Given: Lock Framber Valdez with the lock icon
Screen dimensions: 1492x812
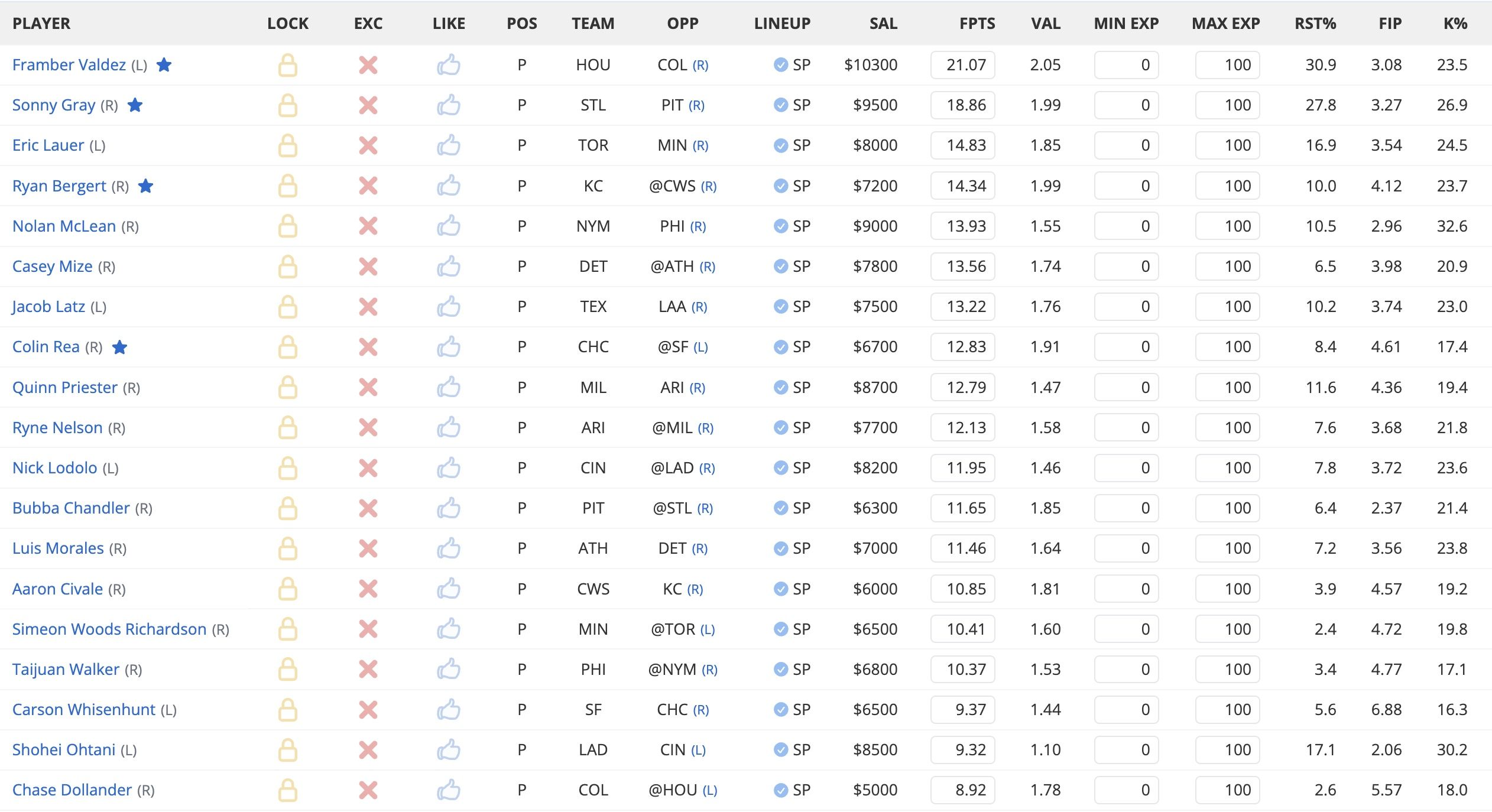Looking at the screenshot, I should click(288, 65).
